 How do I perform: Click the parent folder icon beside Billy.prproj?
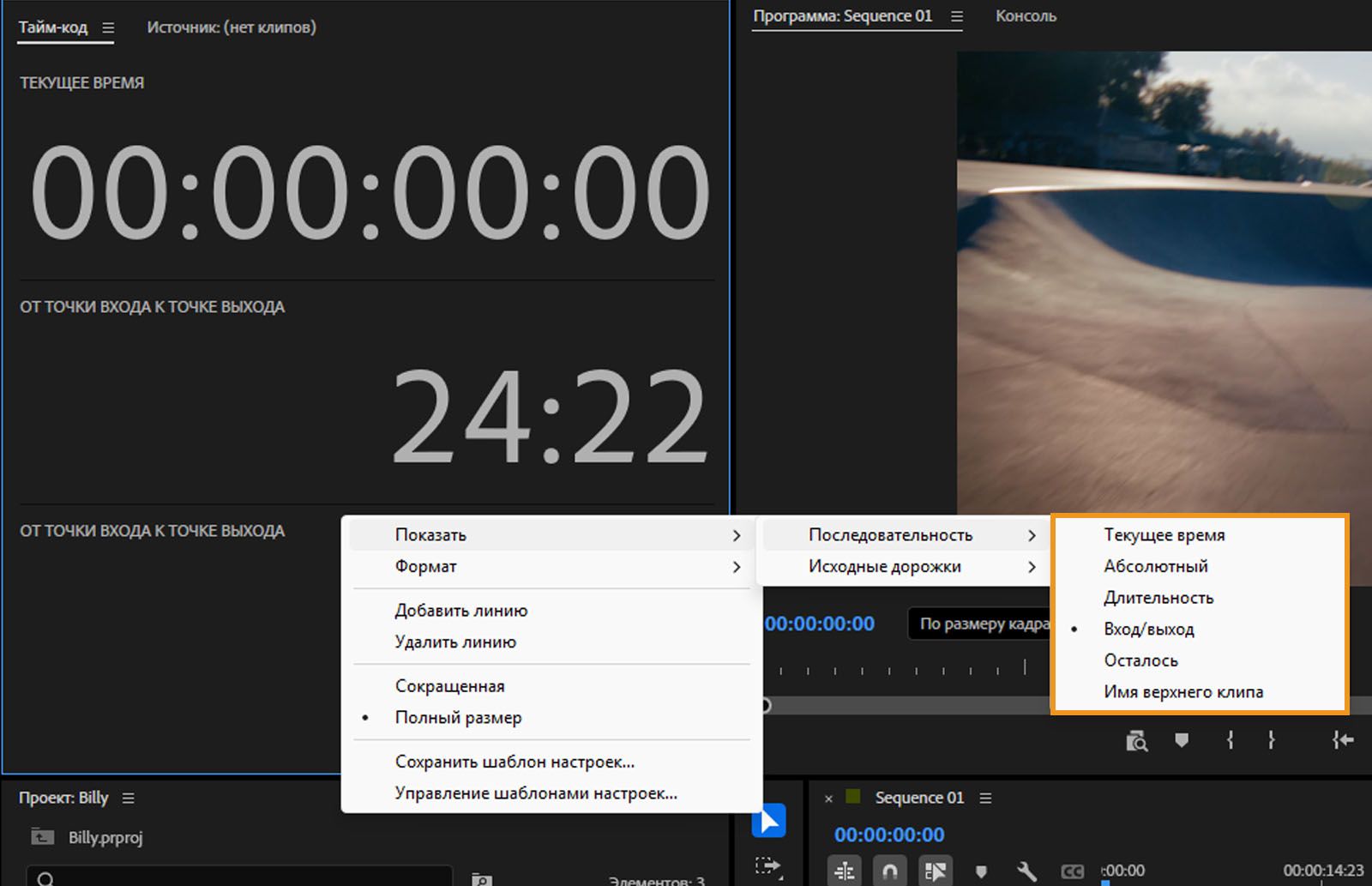[x=42, y=836]
